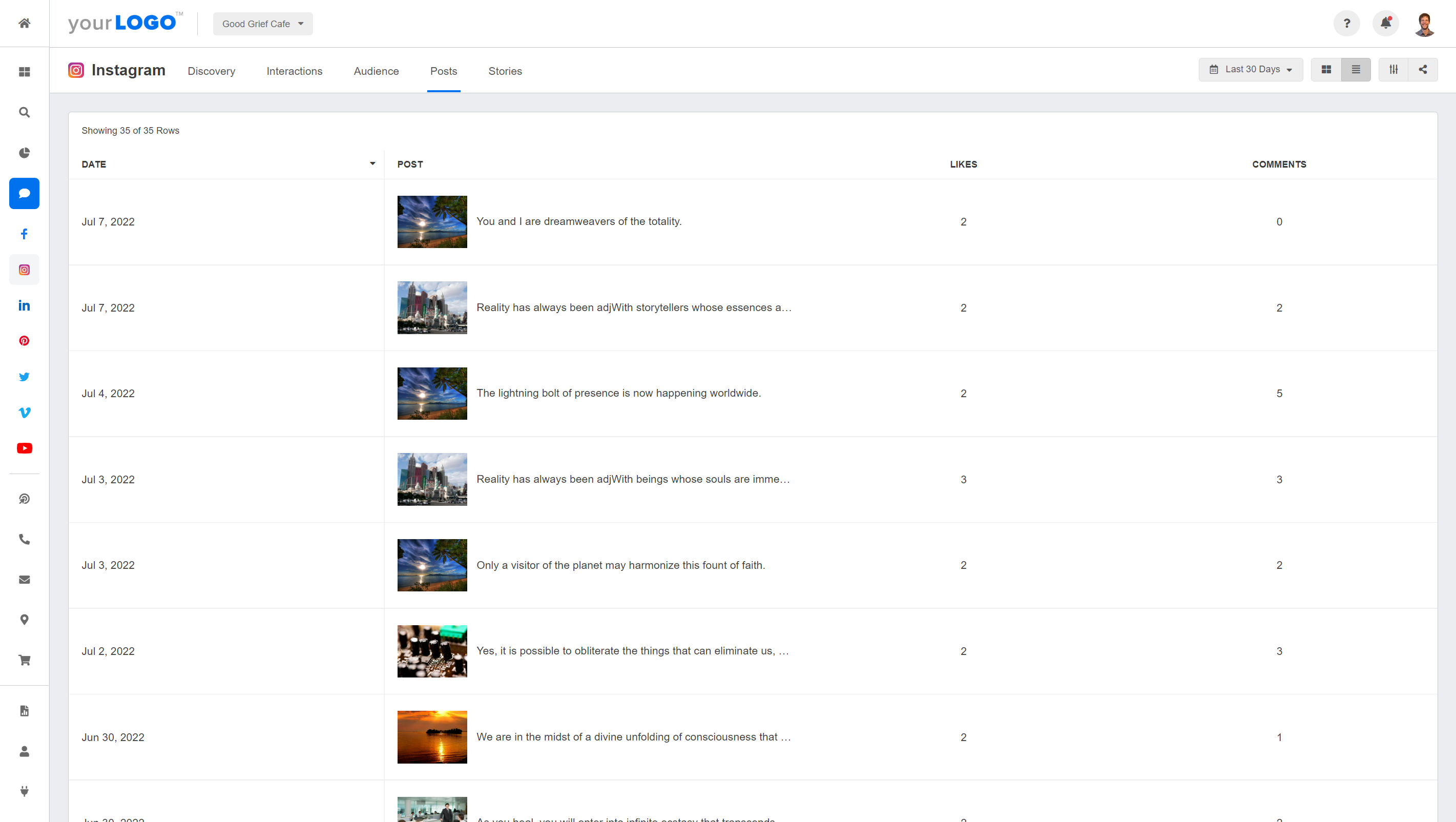Open the Twitter bird icon in the sidebar
This screenshot has width=1456, height=822.
point(24,377)
